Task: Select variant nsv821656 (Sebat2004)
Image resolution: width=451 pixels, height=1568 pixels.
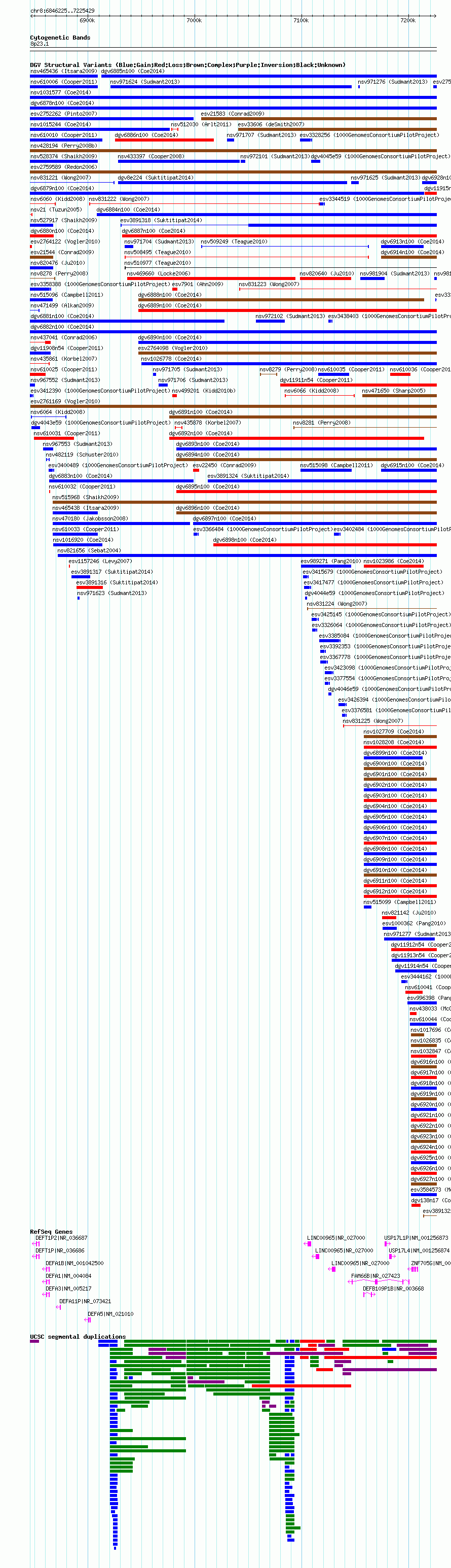Action: point(89,550)
